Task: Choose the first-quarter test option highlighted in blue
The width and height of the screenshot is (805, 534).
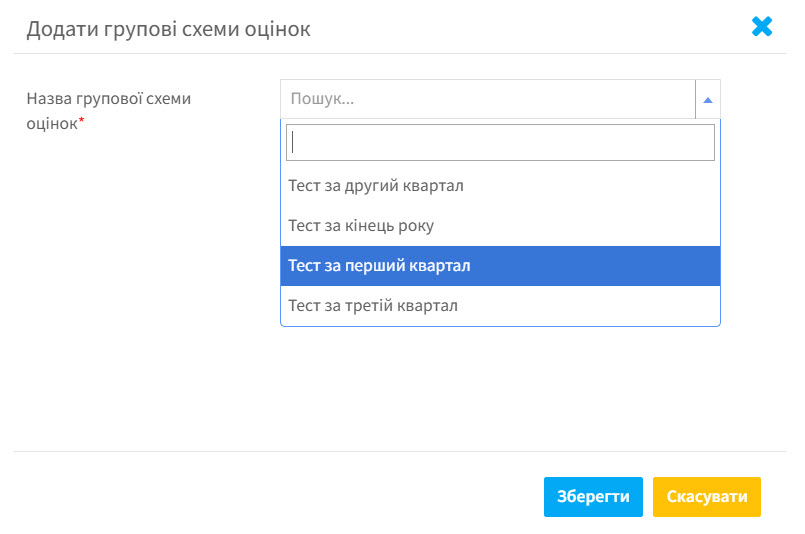Action: coord(500,265)
